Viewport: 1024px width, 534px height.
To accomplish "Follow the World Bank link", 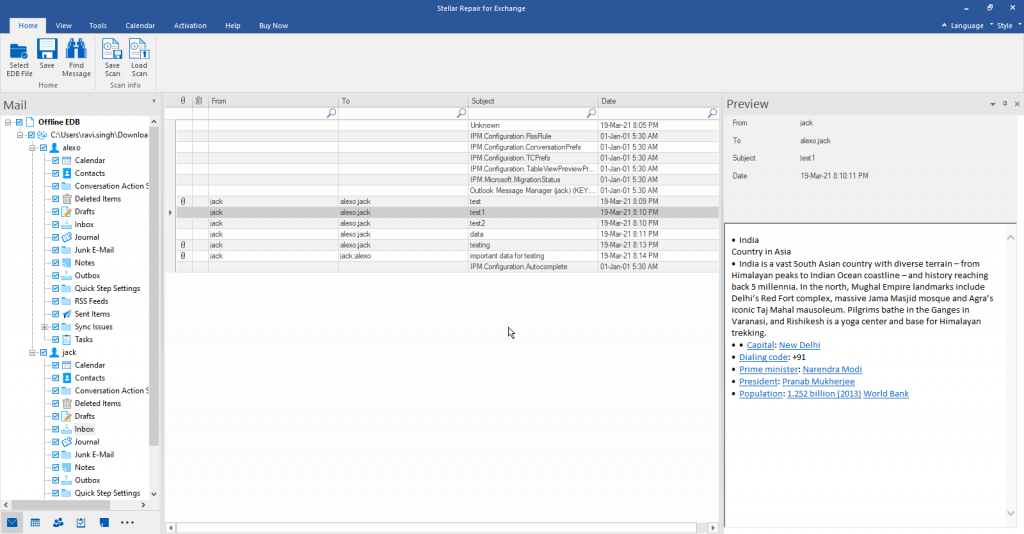I will (x=886, y=394).
